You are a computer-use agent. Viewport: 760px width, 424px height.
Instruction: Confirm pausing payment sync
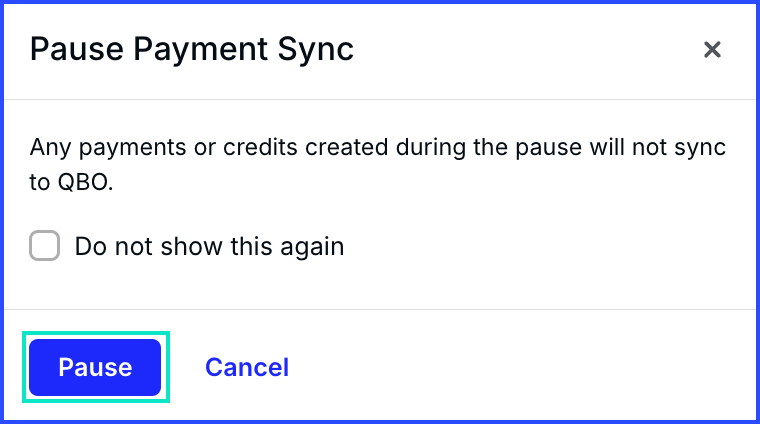(x=95, y=367)
